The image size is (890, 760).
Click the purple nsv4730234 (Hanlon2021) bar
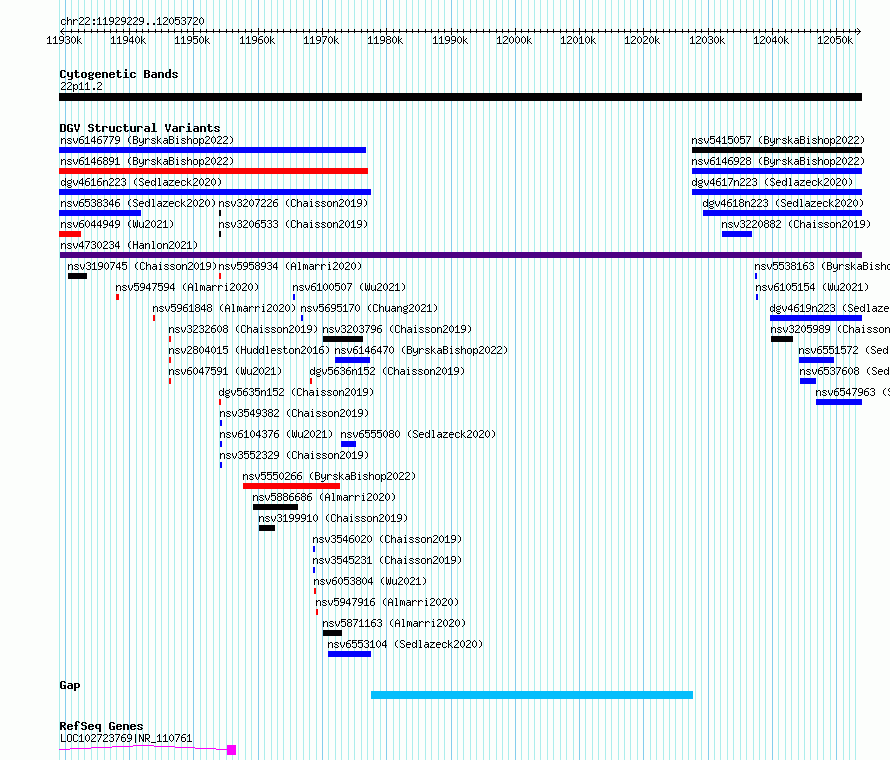[x=460, y=255]
